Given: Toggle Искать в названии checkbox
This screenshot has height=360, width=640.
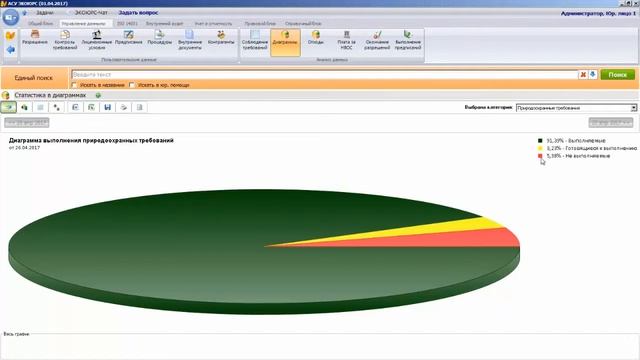Looking at the screenshot, I should coord(74,85).
